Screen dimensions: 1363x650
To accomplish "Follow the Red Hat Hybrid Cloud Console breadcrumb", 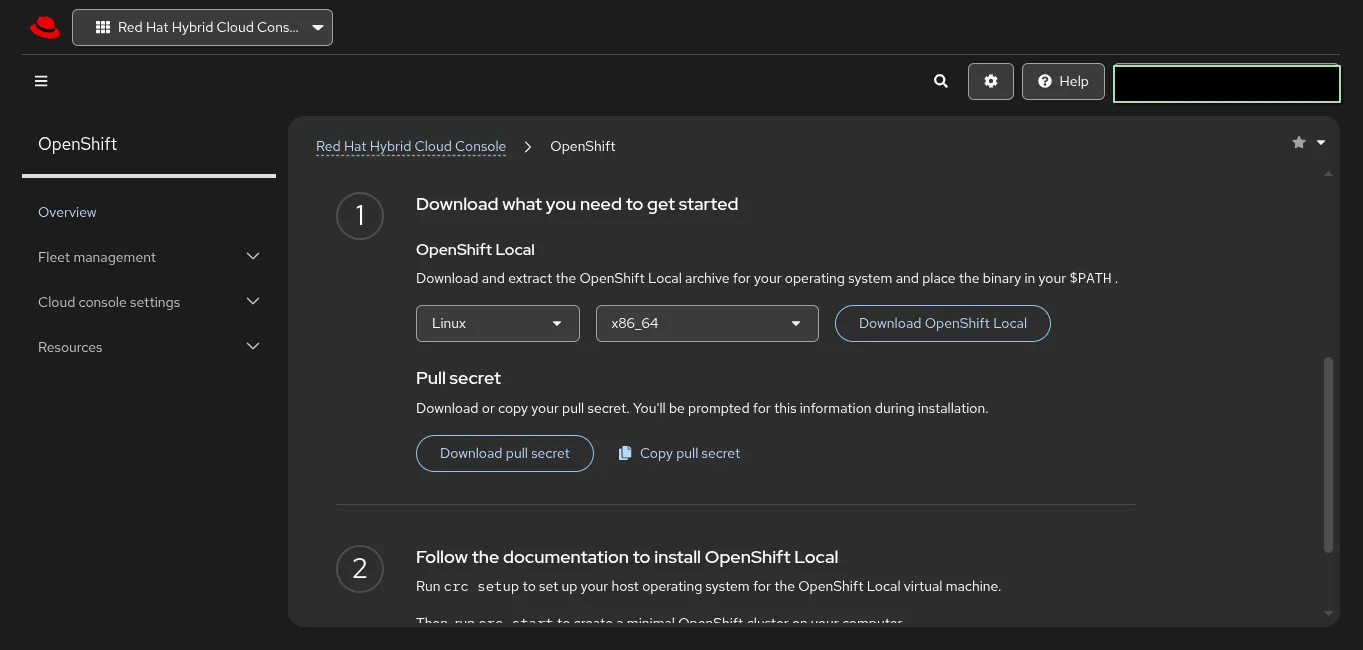I will 411,146.
